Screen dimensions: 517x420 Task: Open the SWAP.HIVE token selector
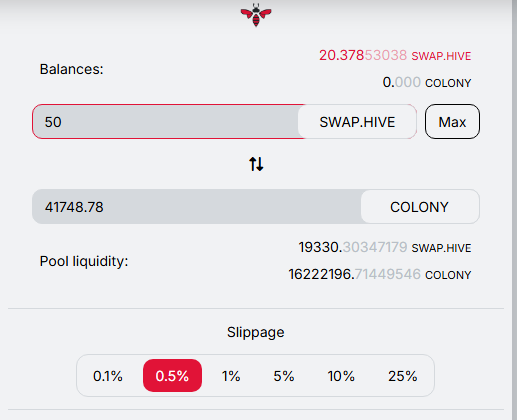coord(357,122)
